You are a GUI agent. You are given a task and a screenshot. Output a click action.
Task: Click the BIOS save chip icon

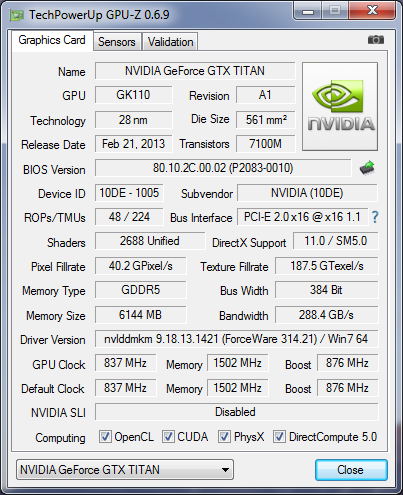coord(367,168)
